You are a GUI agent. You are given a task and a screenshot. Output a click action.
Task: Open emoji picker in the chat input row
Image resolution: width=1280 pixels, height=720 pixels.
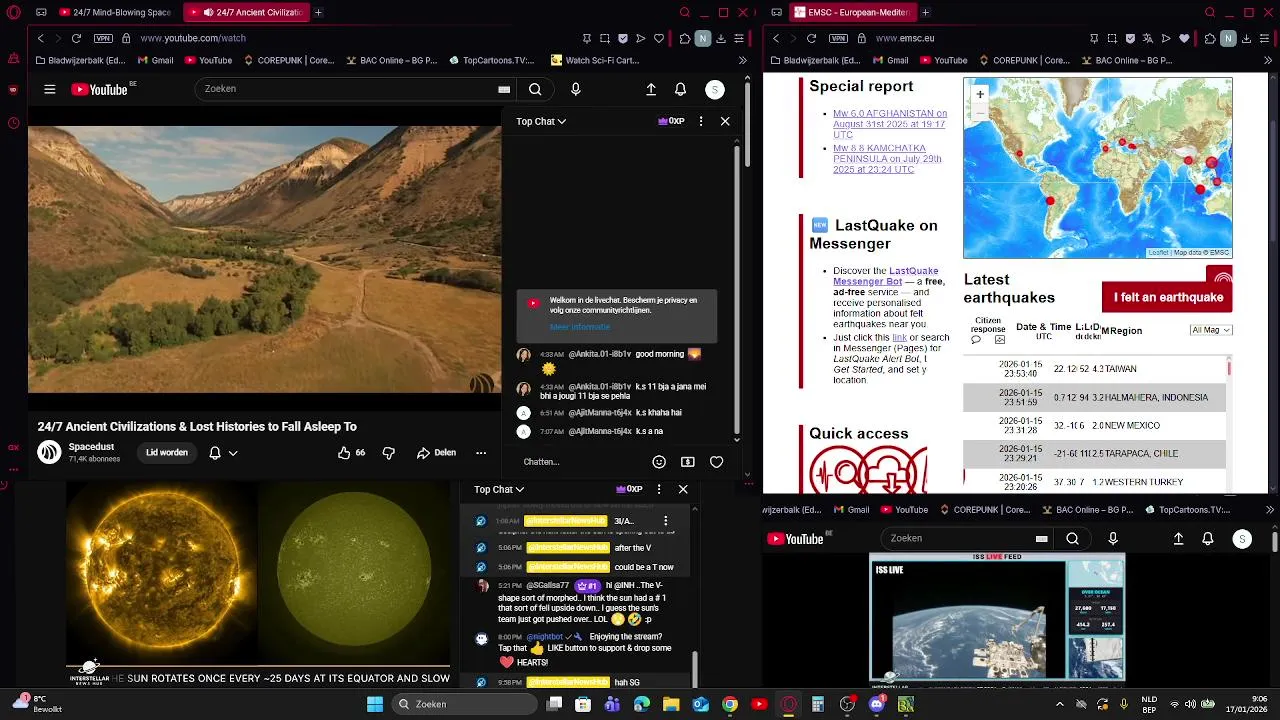tap(659, 462)
